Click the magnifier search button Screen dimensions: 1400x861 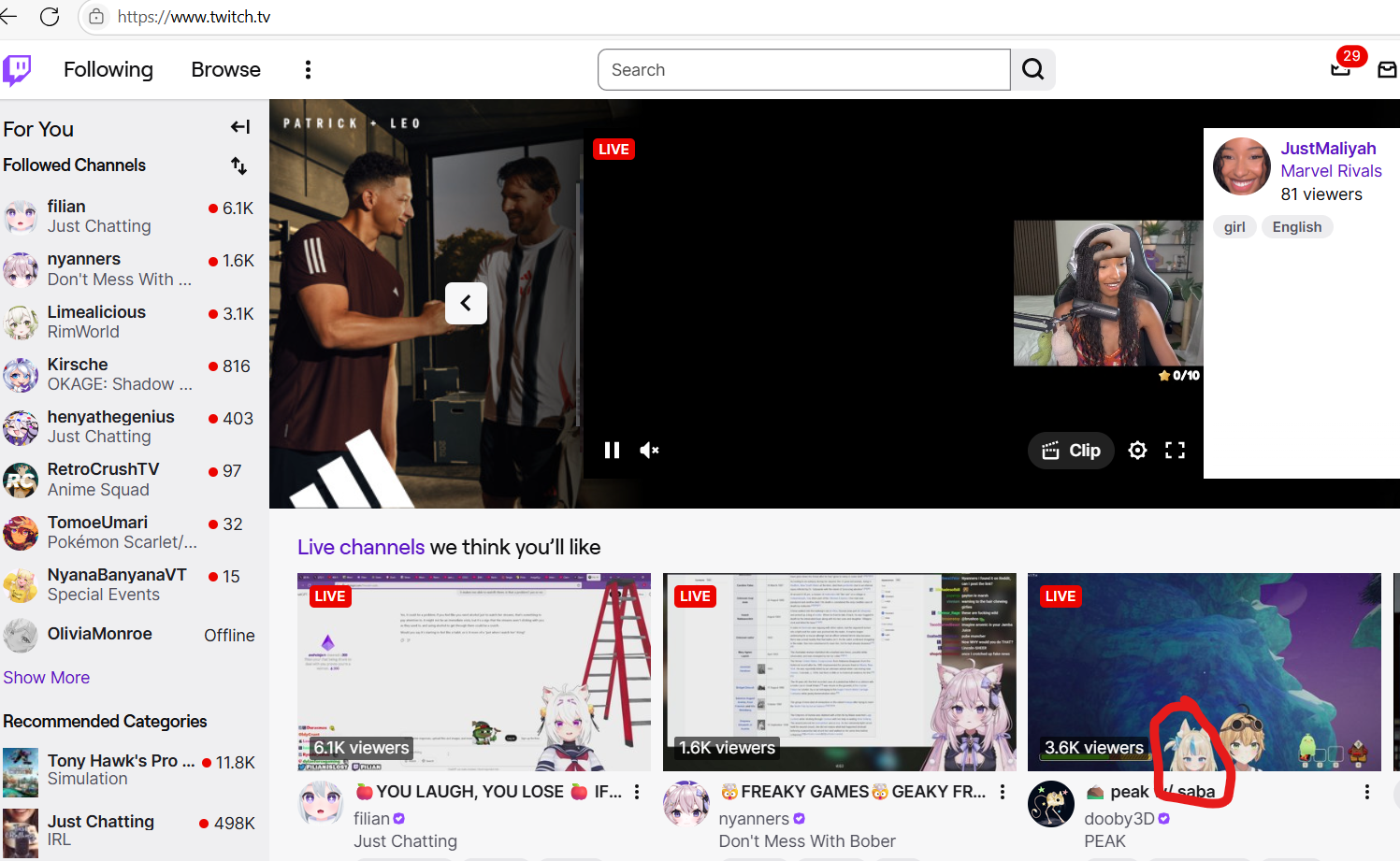coord(1033,70)
